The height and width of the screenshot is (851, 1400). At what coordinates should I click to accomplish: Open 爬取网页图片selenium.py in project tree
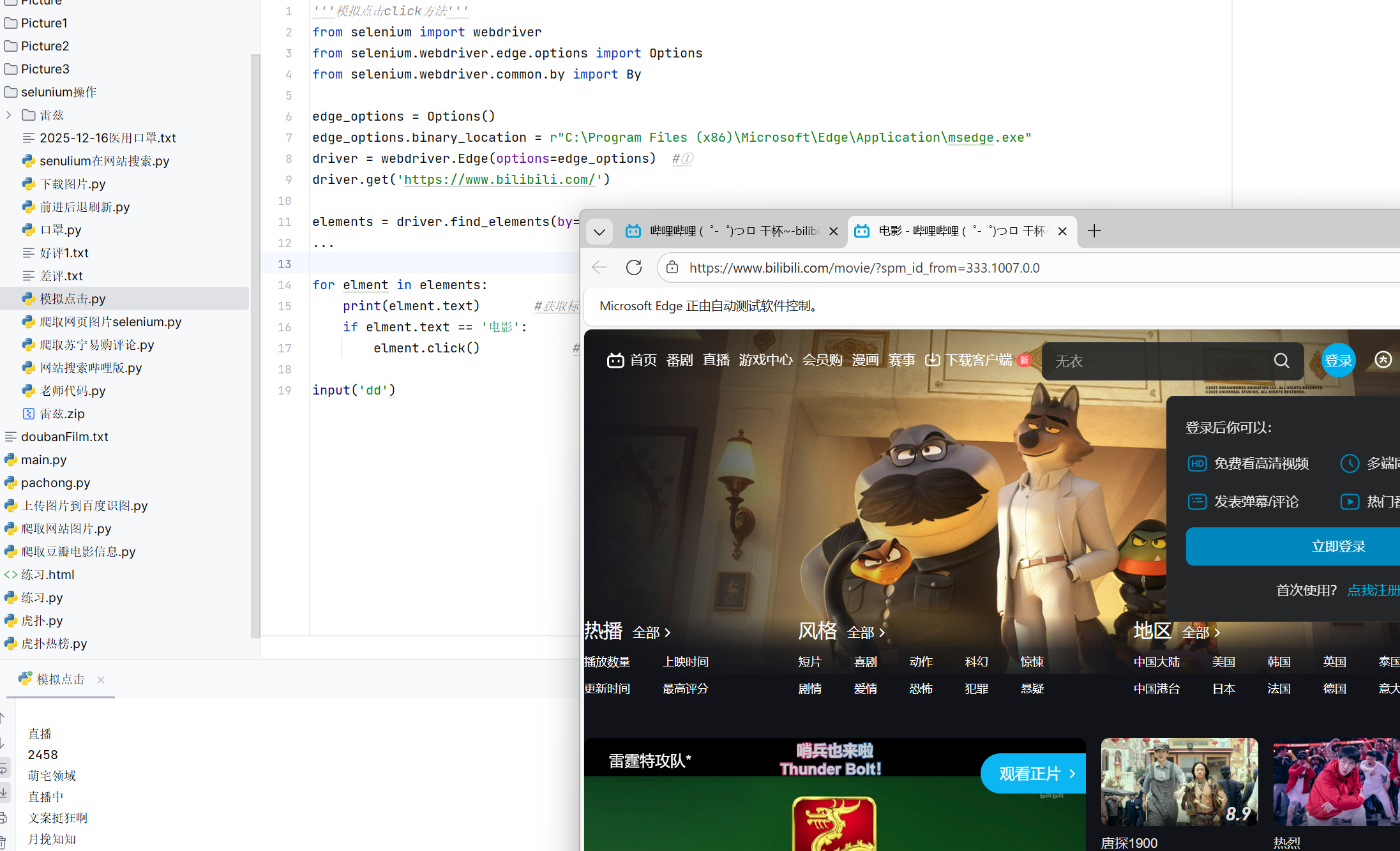pos(110,322)
